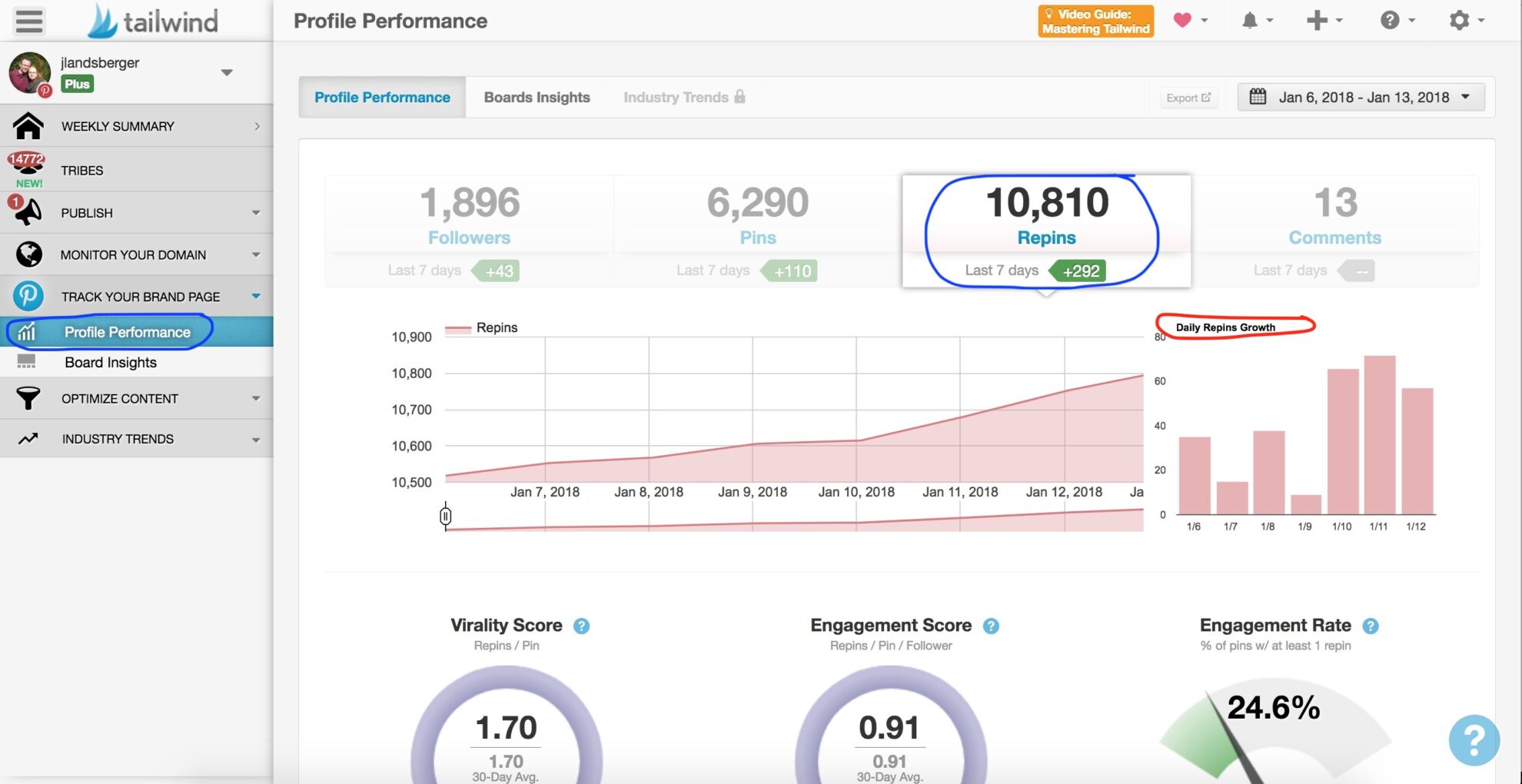Click the Profile Performance chart icon
1522x784 pixels.
pos(27,332)
